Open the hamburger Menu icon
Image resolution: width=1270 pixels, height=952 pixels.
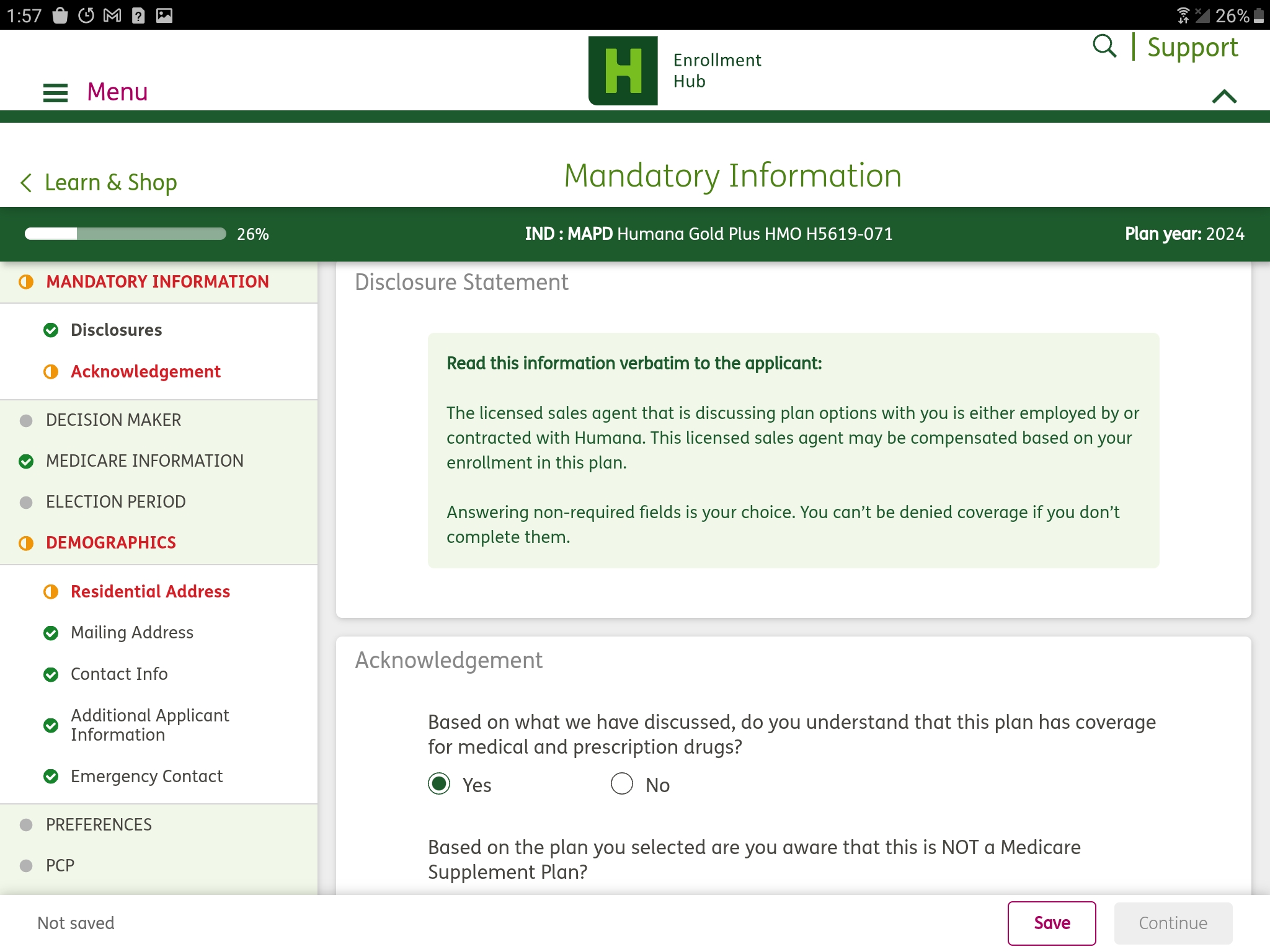click(x=55, y=93)
